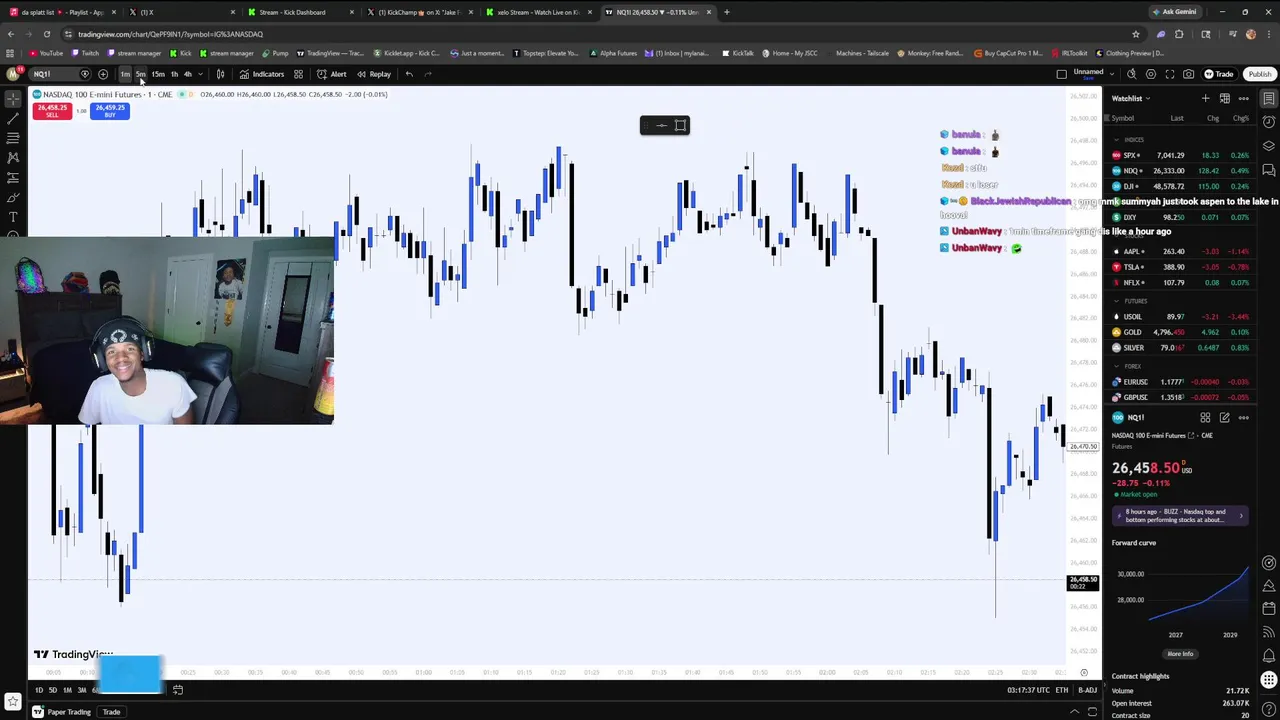Open the NQ1! details grid view icon
Image resolution: width=1280 pixels, height=720 pixels.
(1205, 417)
